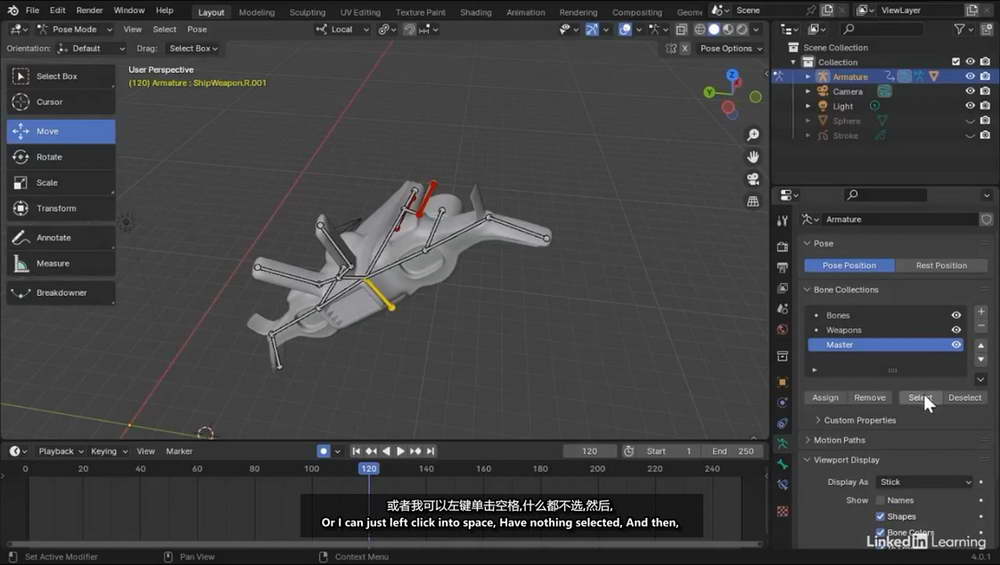Choose the Move tool
The height and width of the screenshot is (565, 1000).
coord(61,131)
